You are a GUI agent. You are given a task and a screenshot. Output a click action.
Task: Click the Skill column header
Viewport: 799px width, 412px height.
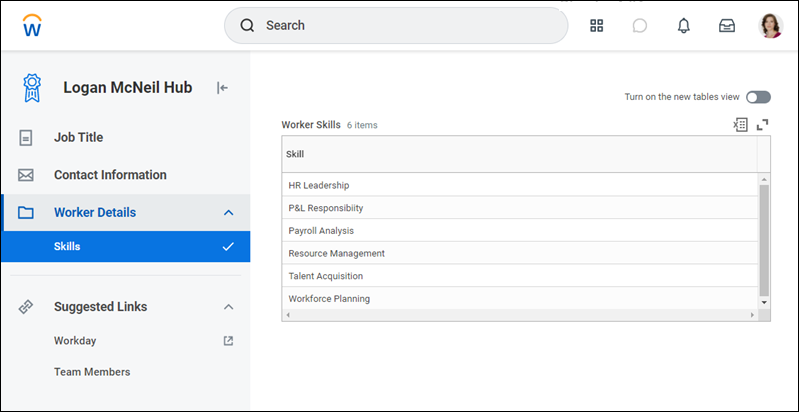tap(519, 154)
